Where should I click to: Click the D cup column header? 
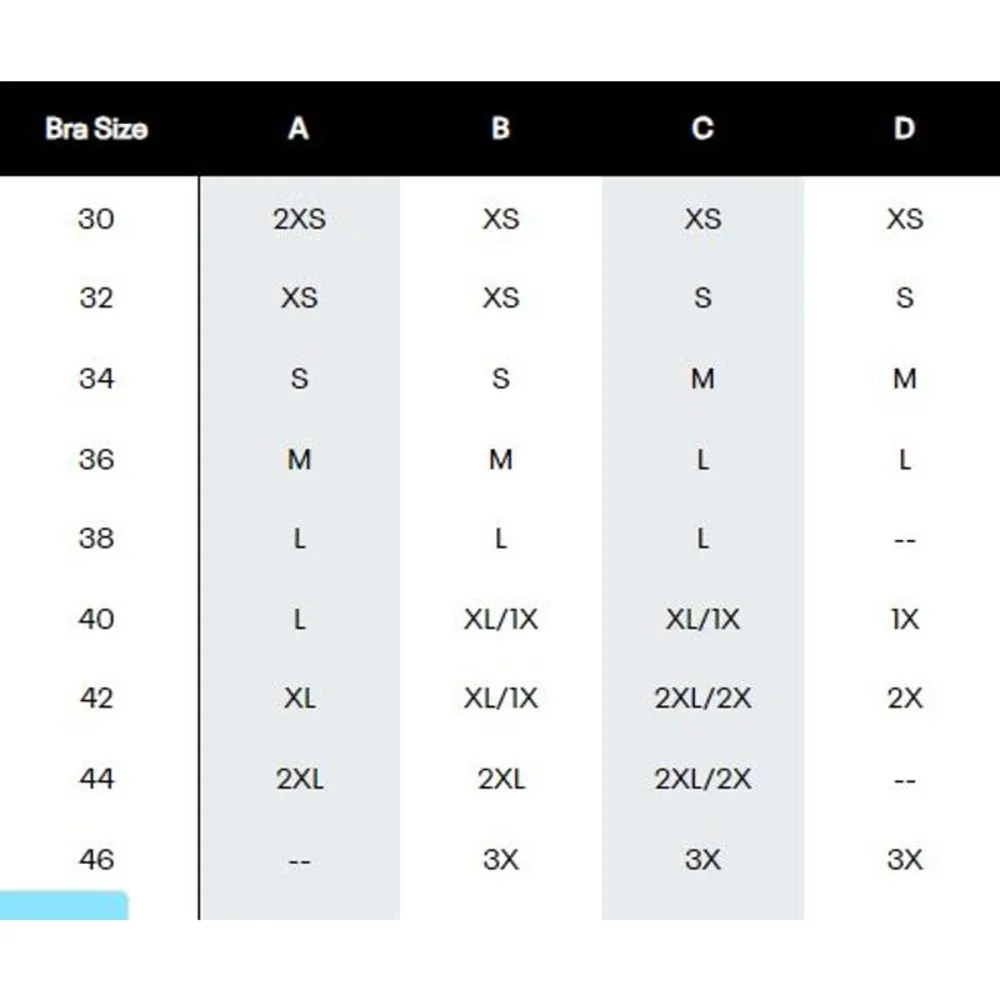pos(904,129)
